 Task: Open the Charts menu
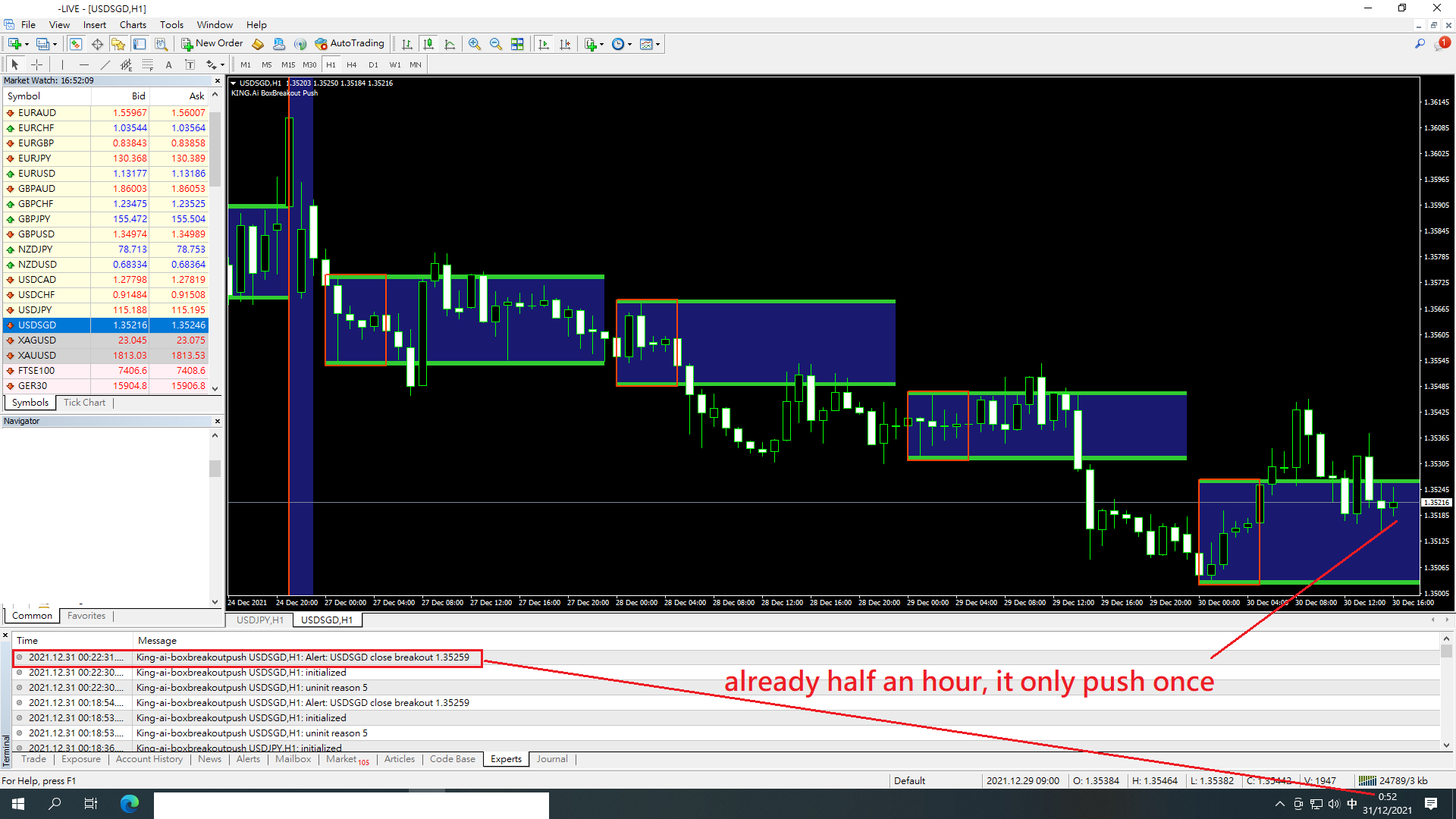tap(133, 24)
